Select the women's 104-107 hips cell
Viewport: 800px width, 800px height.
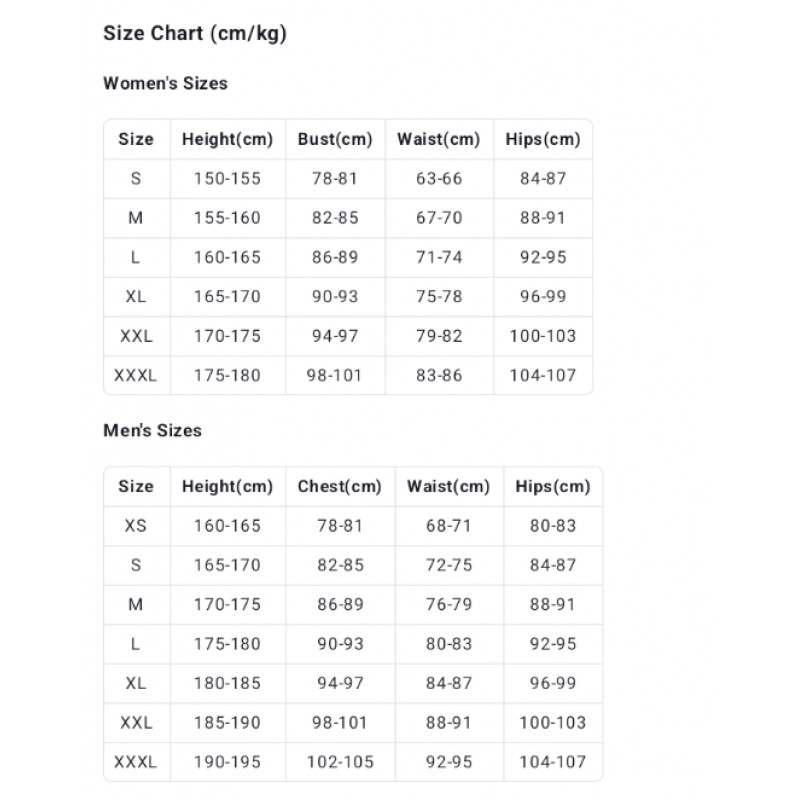(x=543, y=376)
